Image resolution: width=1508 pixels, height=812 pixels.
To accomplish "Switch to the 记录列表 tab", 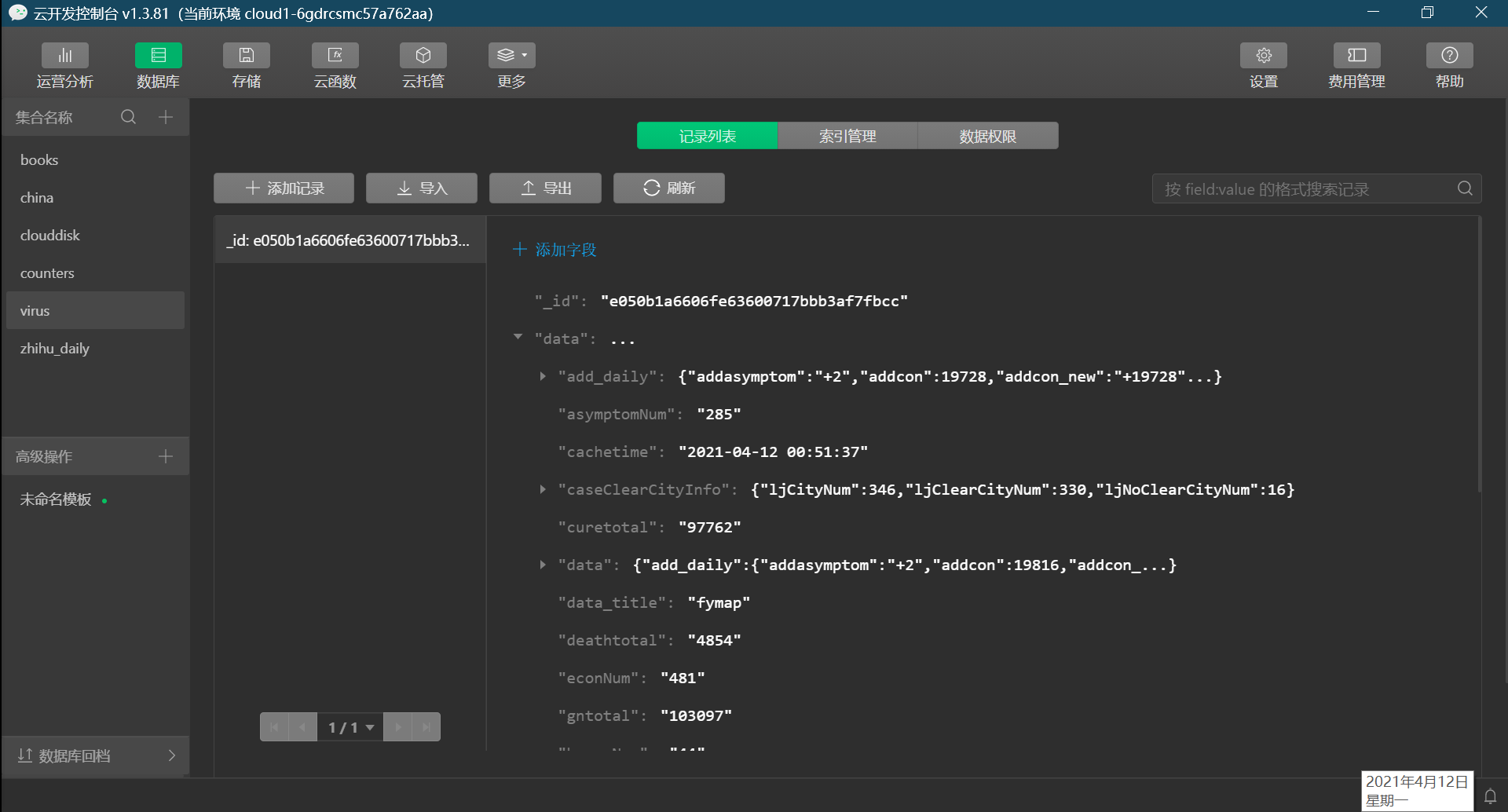I will (x=707, y=136).
